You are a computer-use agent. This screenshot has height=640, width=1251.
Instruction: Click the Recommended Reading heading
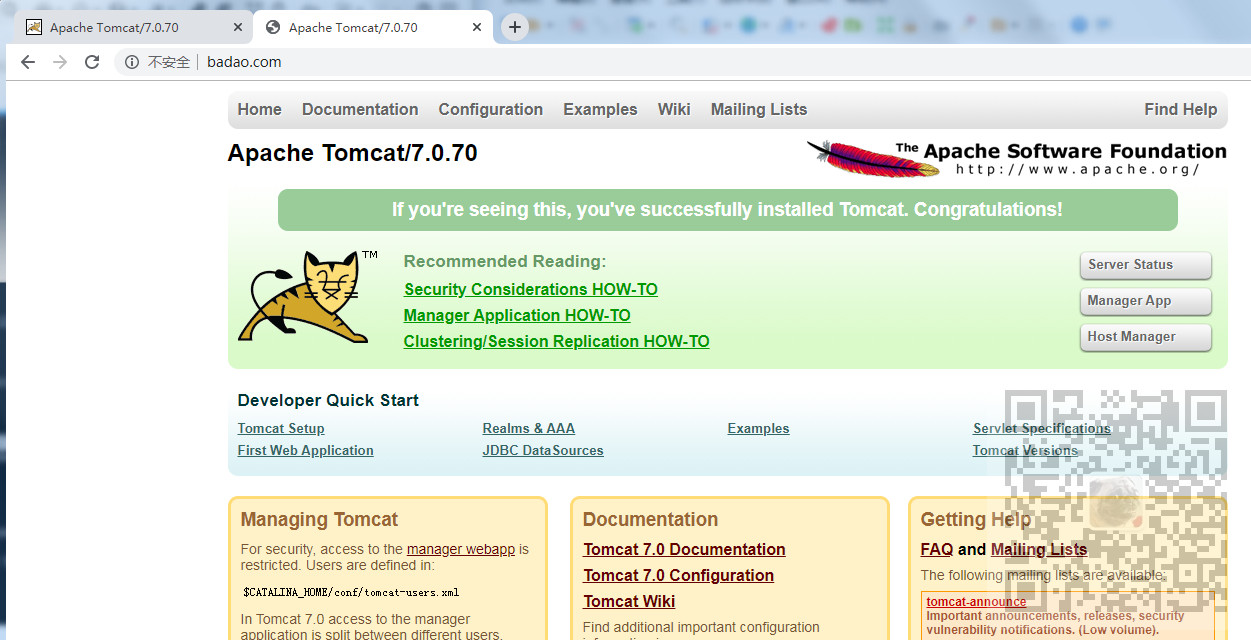click(x=505, y=262)
